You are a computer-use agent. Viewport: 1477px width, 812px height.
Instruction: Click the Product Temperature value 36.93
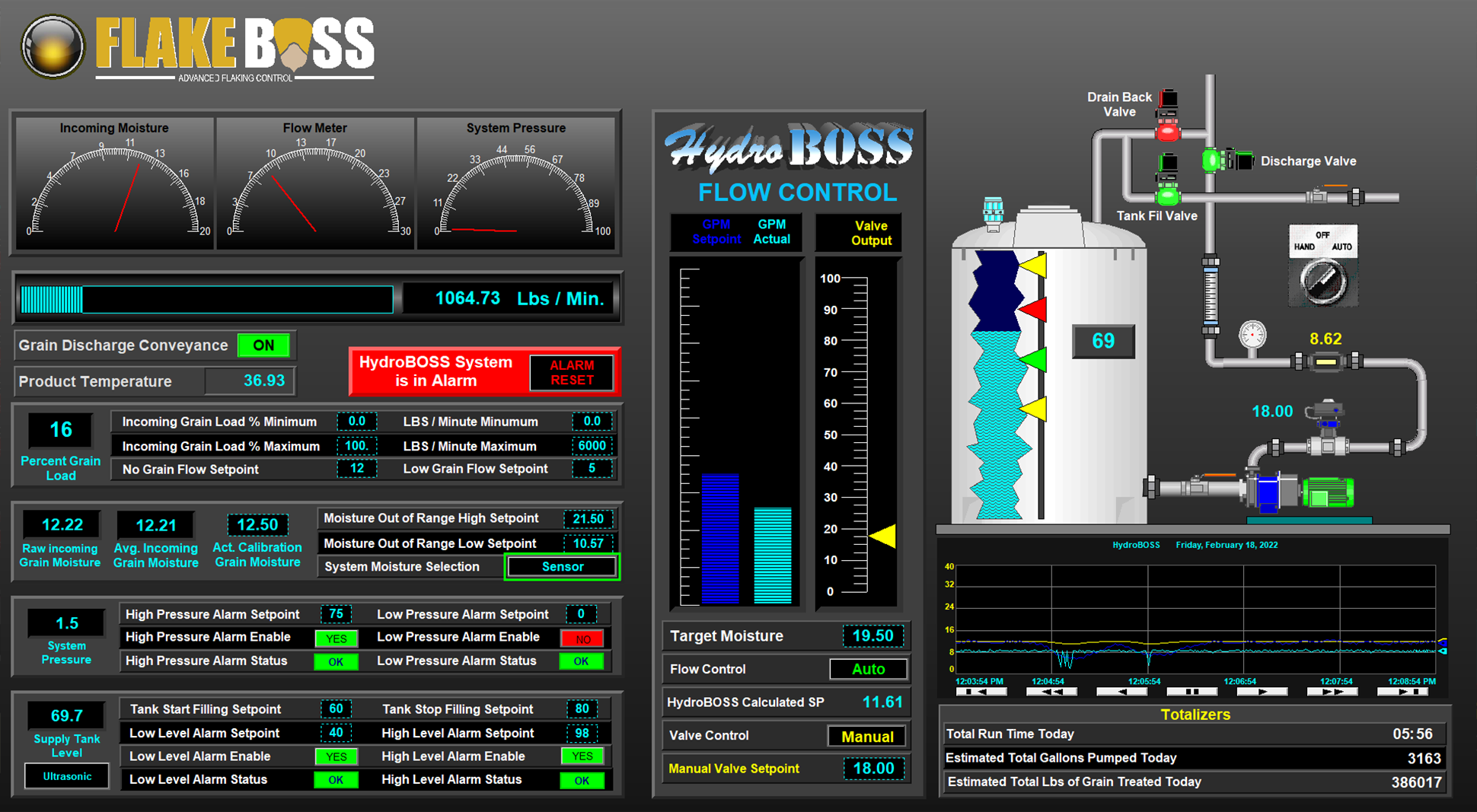[263, 381]
